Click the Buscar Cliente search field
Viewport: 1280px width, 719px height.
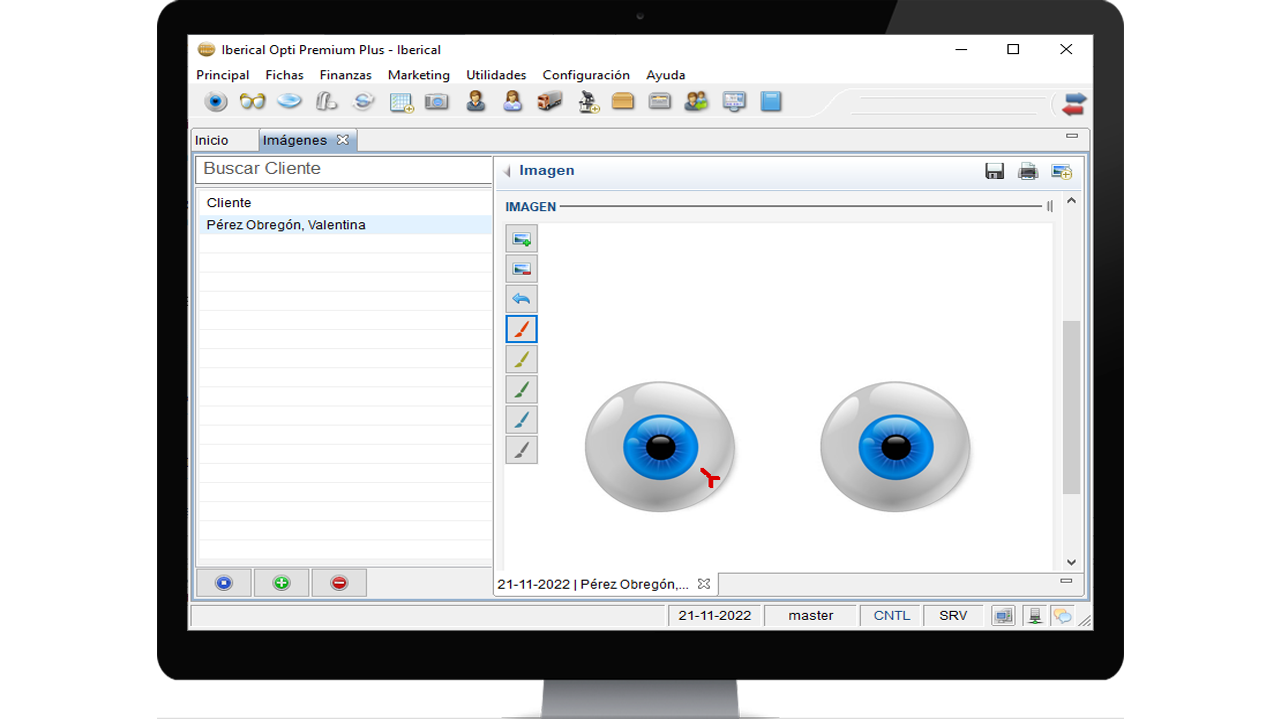[x=343, y=169]
